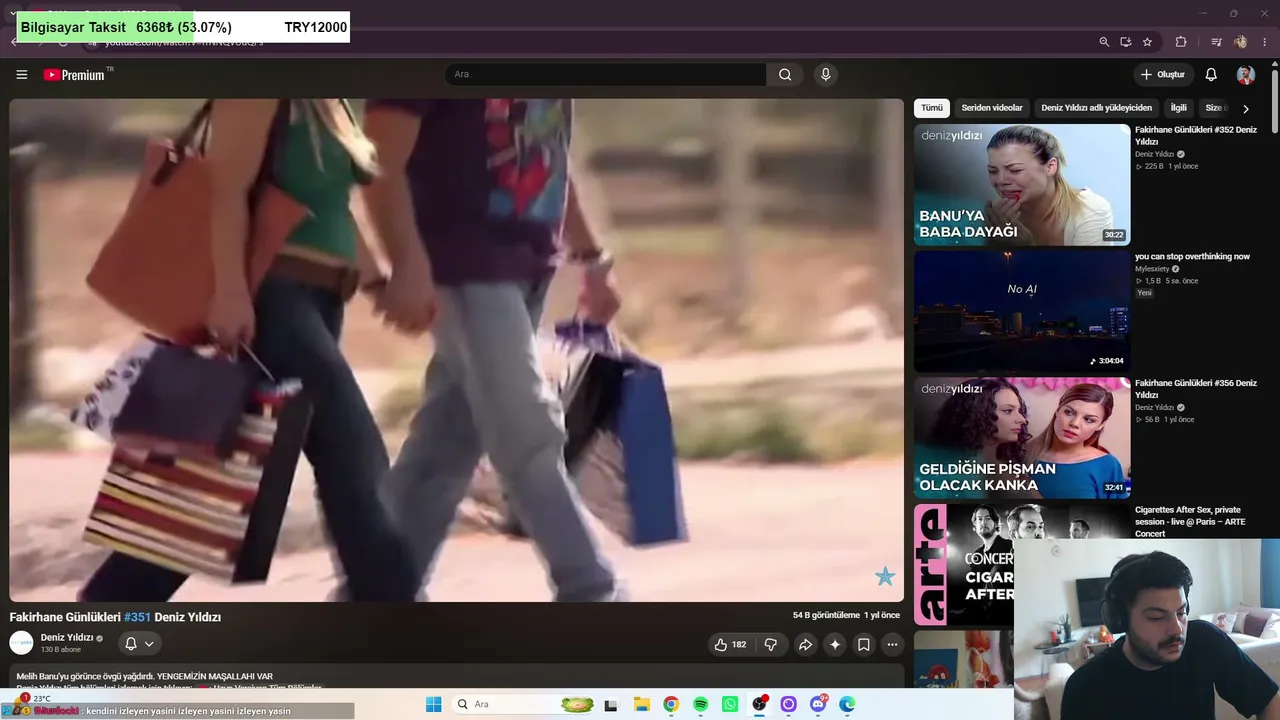Click the 54 B görüntüleme view count
1280x720 pixels.
click(826, 615)
